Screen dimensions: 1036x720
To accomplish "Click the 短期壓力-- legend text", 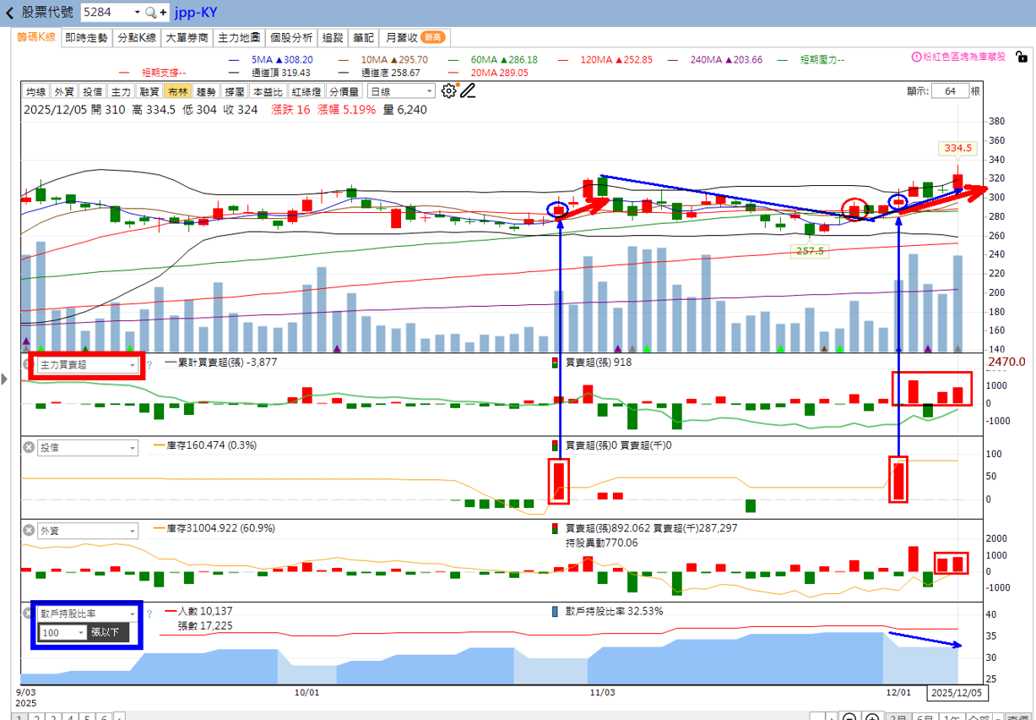I will pyautogui.click(x=823, y=59).
